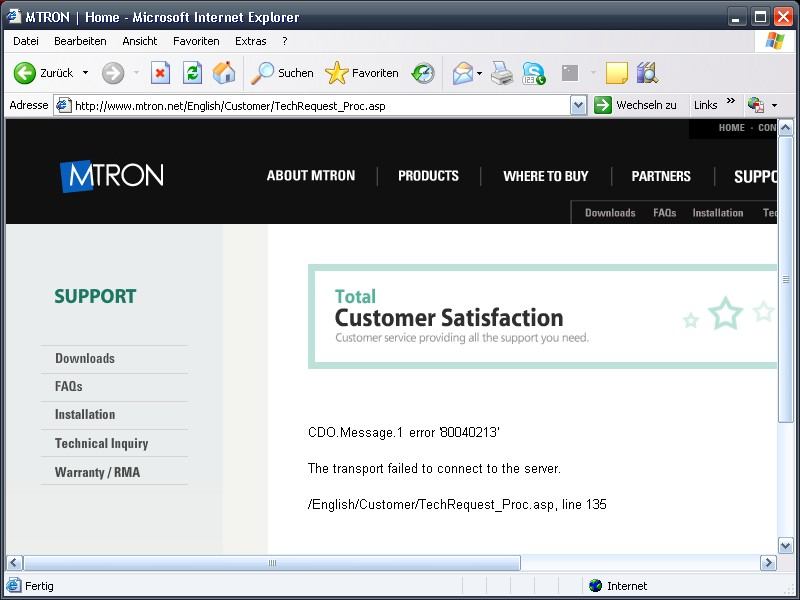Select Technical Inquiry in sidebar
The image size is (800, 600).
[102, 443]
